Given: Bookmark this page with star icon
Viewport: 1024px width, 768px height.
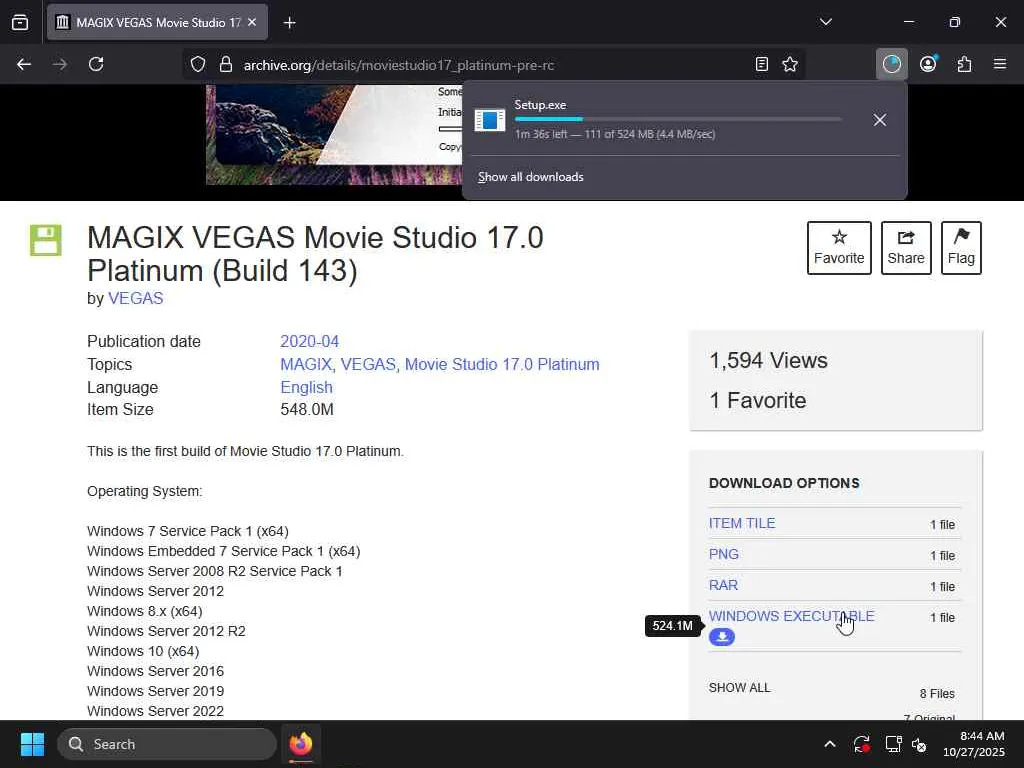Looking at the screenshot, I should click(790, 64).
